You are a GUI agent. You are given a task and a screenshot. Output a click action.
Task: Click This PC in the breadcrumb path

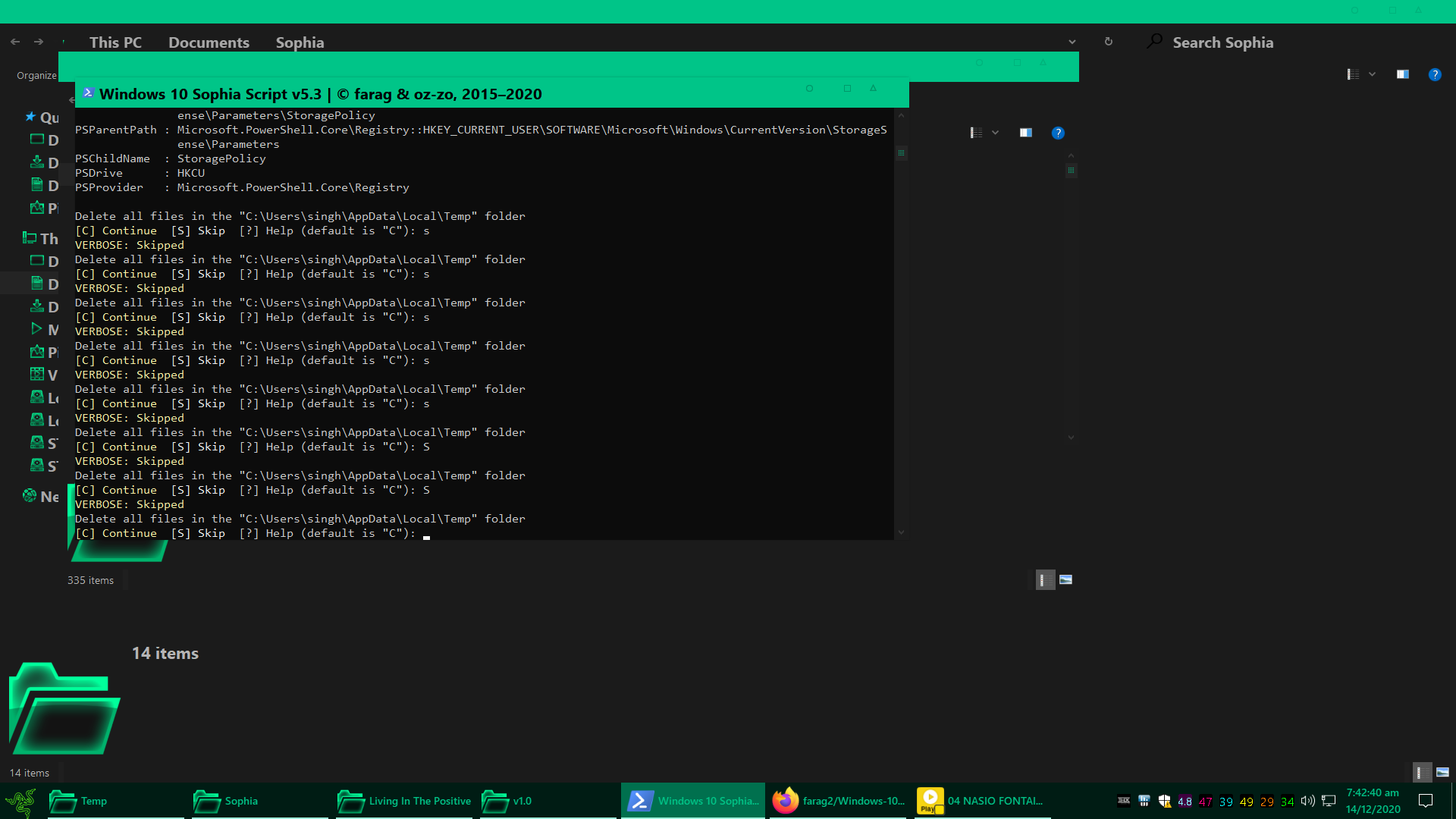(x=115, y=42)
